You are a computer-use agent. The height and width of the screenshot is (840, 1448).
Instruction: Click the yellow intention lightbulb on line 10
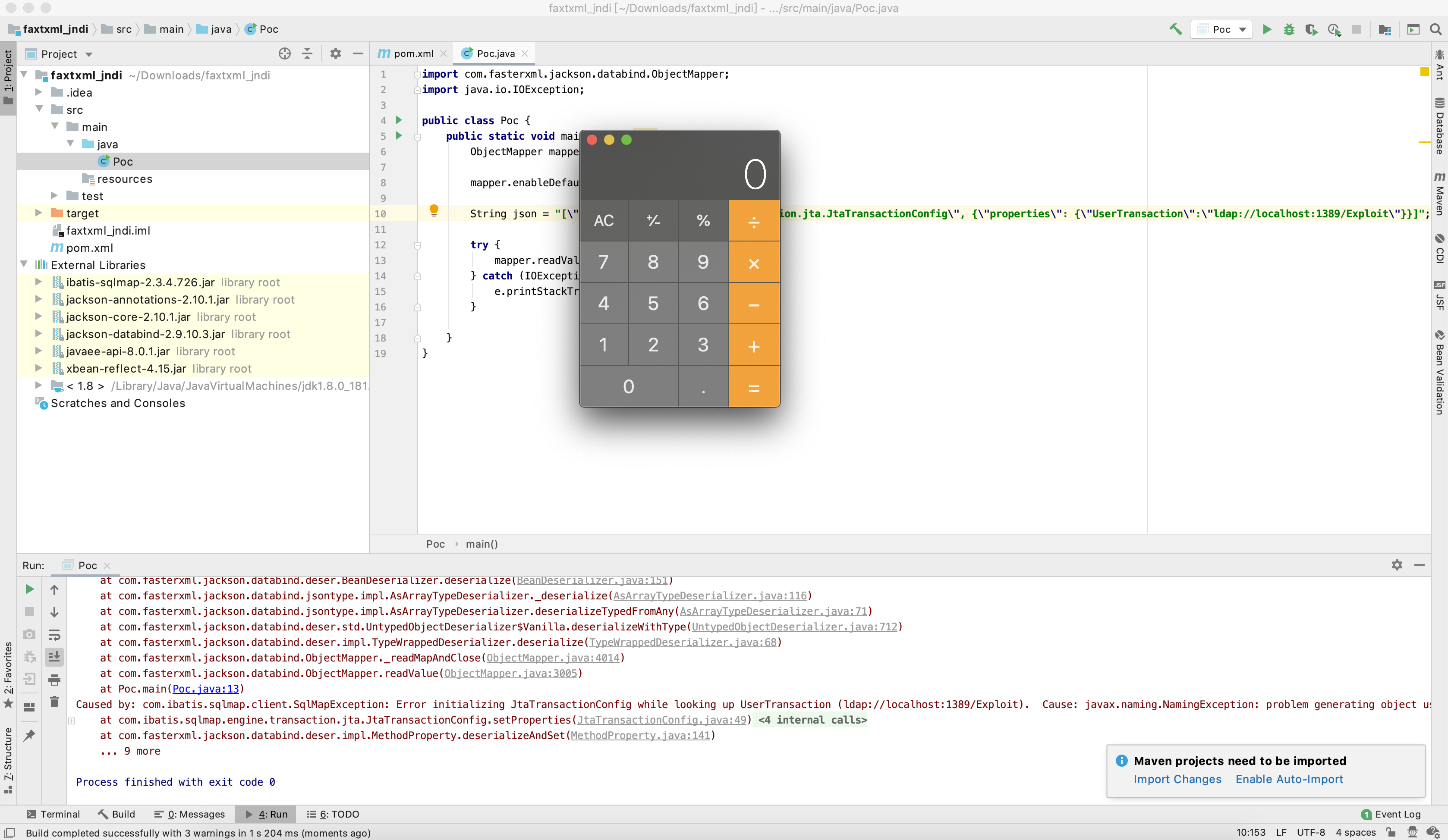[x=434, y=211]
